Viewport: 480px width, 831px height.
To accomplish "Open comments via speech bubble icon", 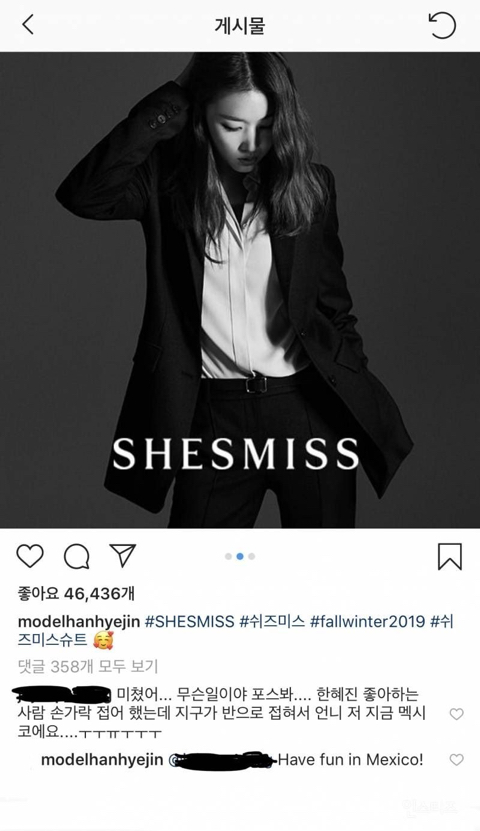I will coord(76,556).
